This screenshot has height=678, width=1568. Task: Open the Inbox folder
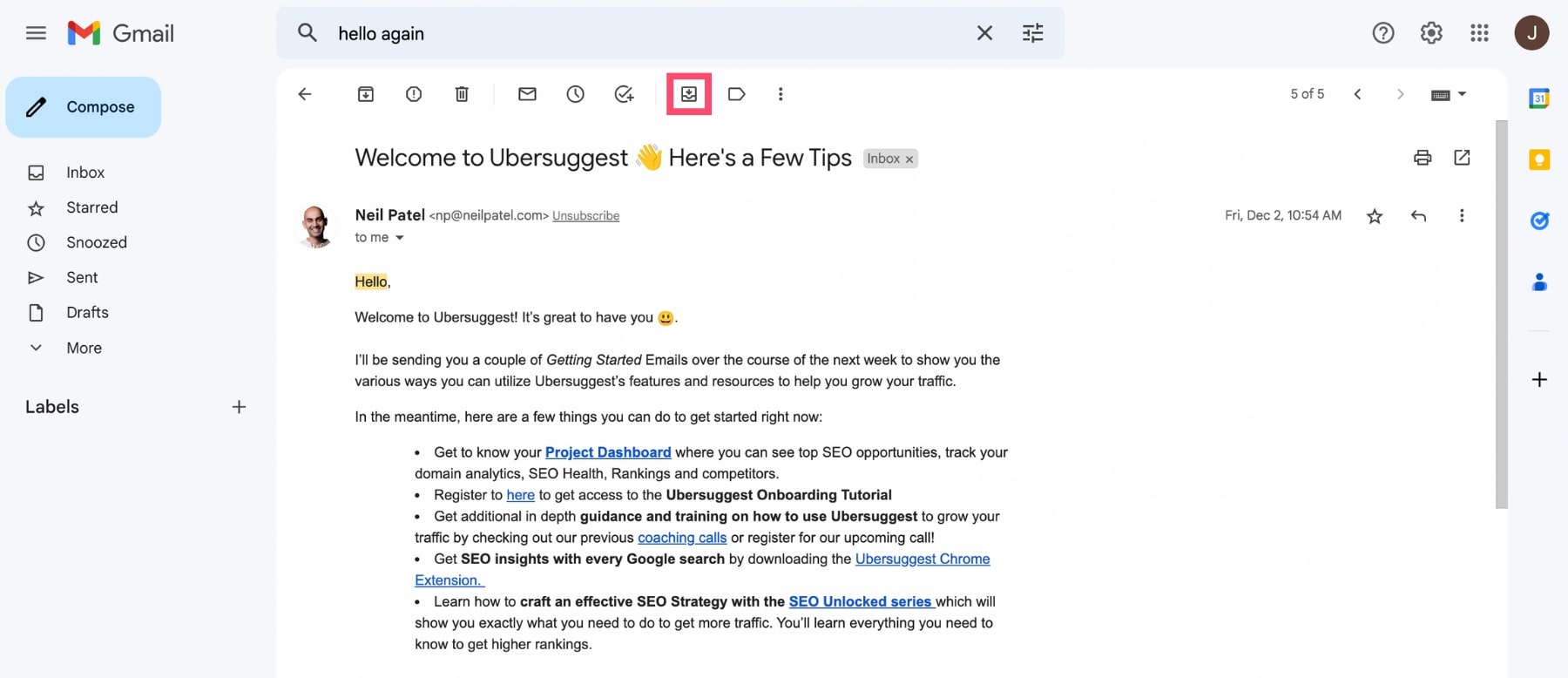click(85, 173)
